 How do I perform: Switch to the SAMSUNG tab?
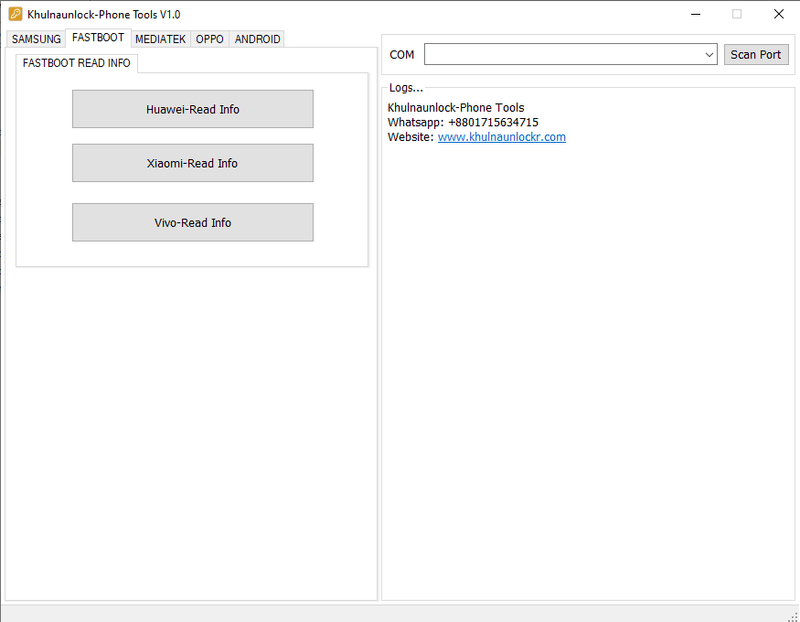pyautogui.click(x=36, y=39)
